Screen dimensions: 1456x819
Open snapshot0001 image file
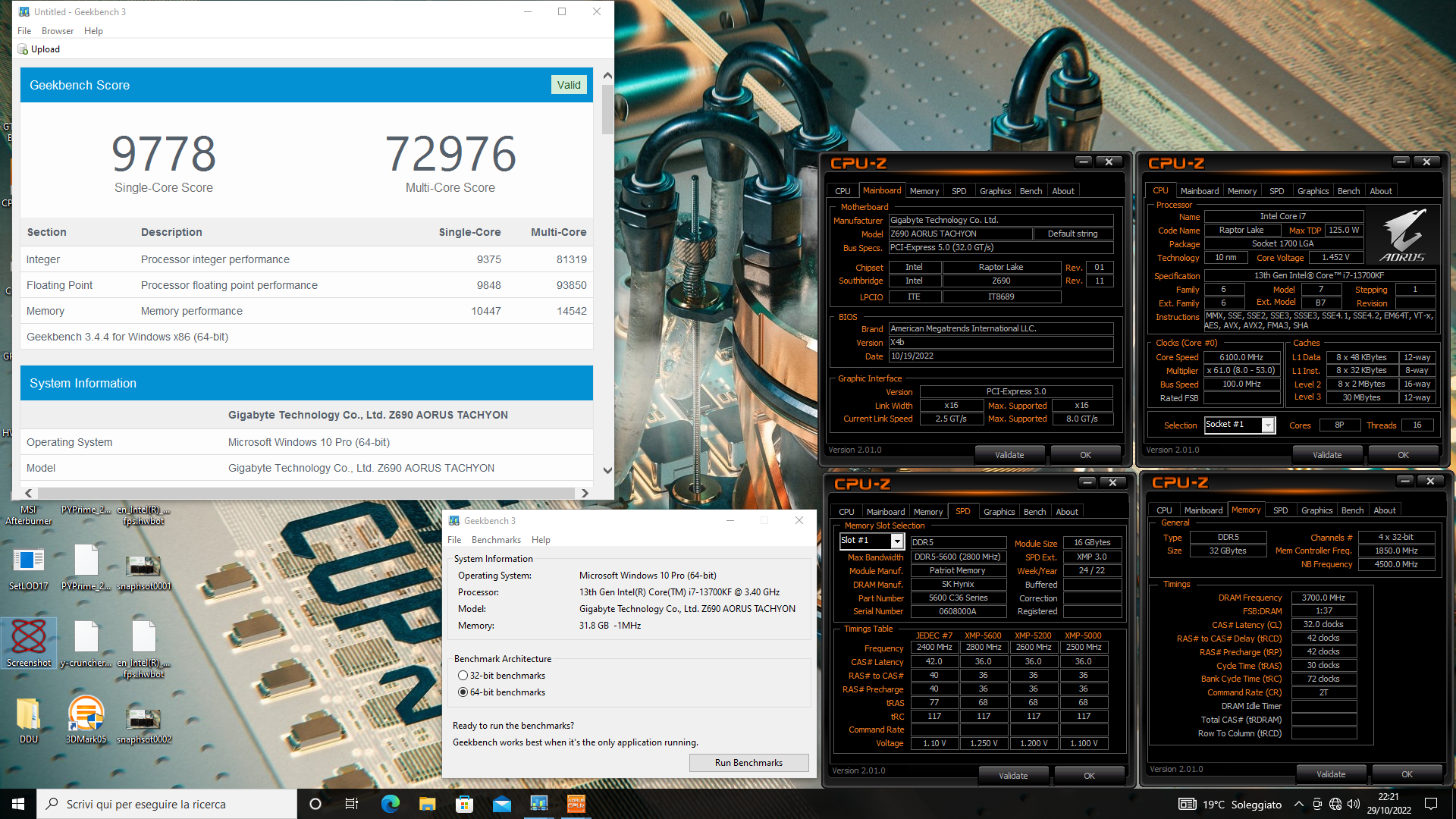[x=143, y=573]
